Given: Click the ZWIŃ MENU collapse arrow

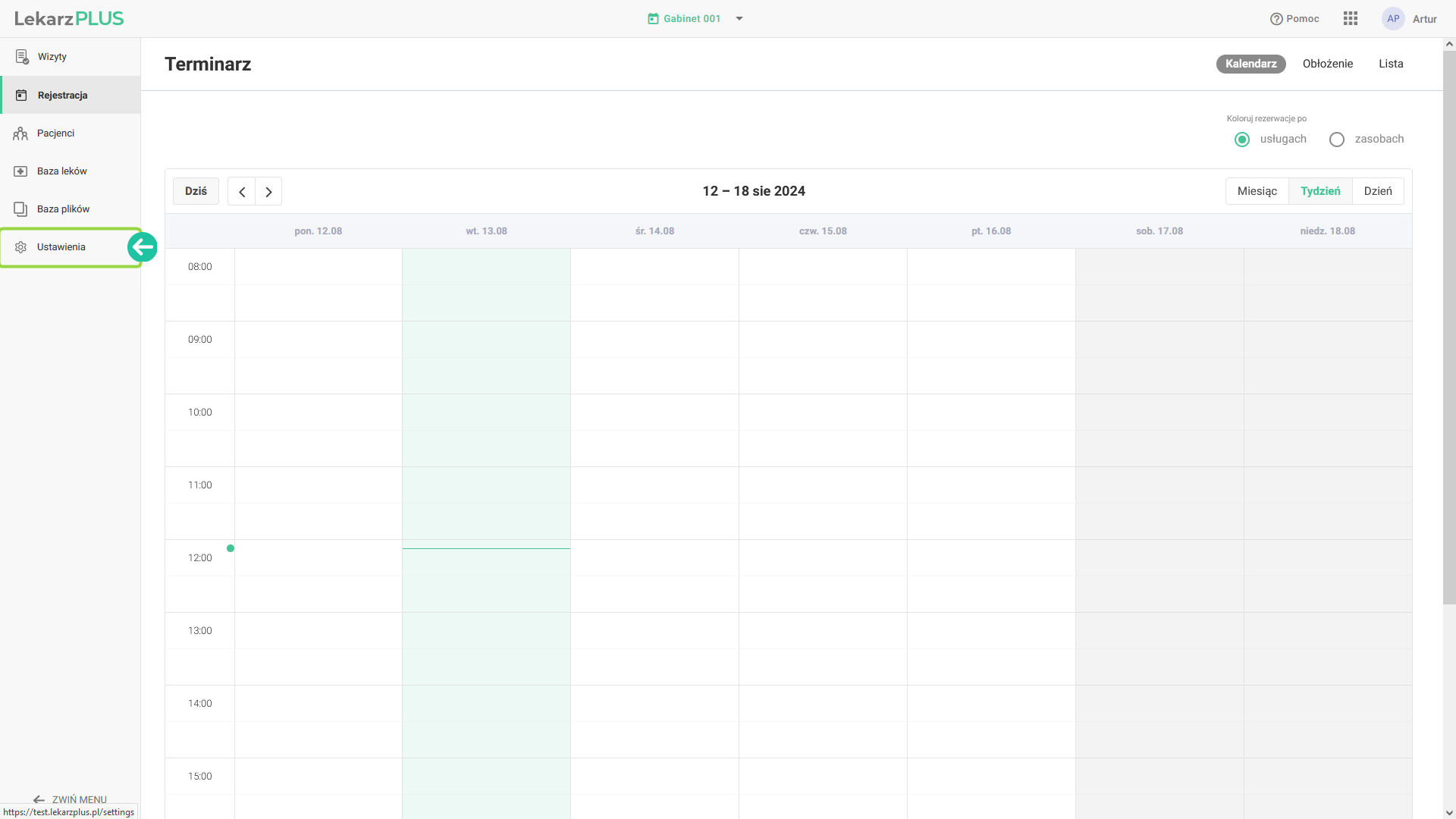Looking at the screenshot, I should coord(39,799).
